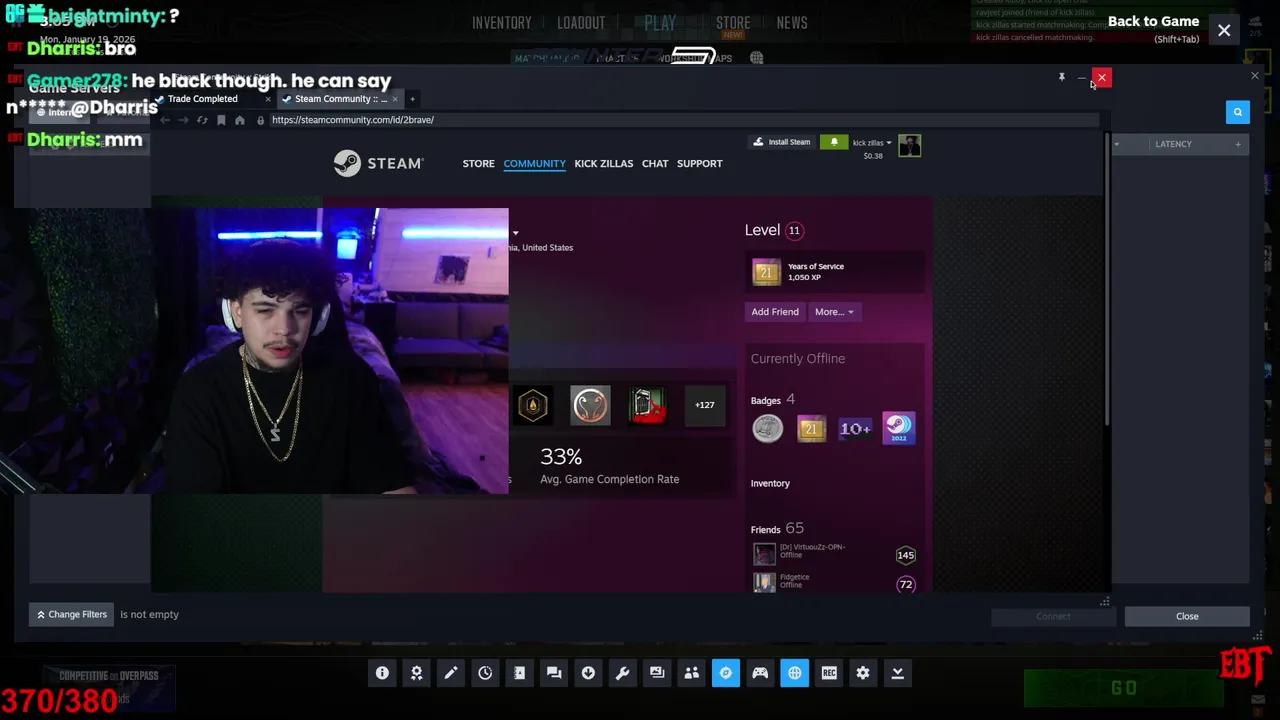Expand Change Filters in server browser
The image size is (1280, 720).
click(71, 615)
